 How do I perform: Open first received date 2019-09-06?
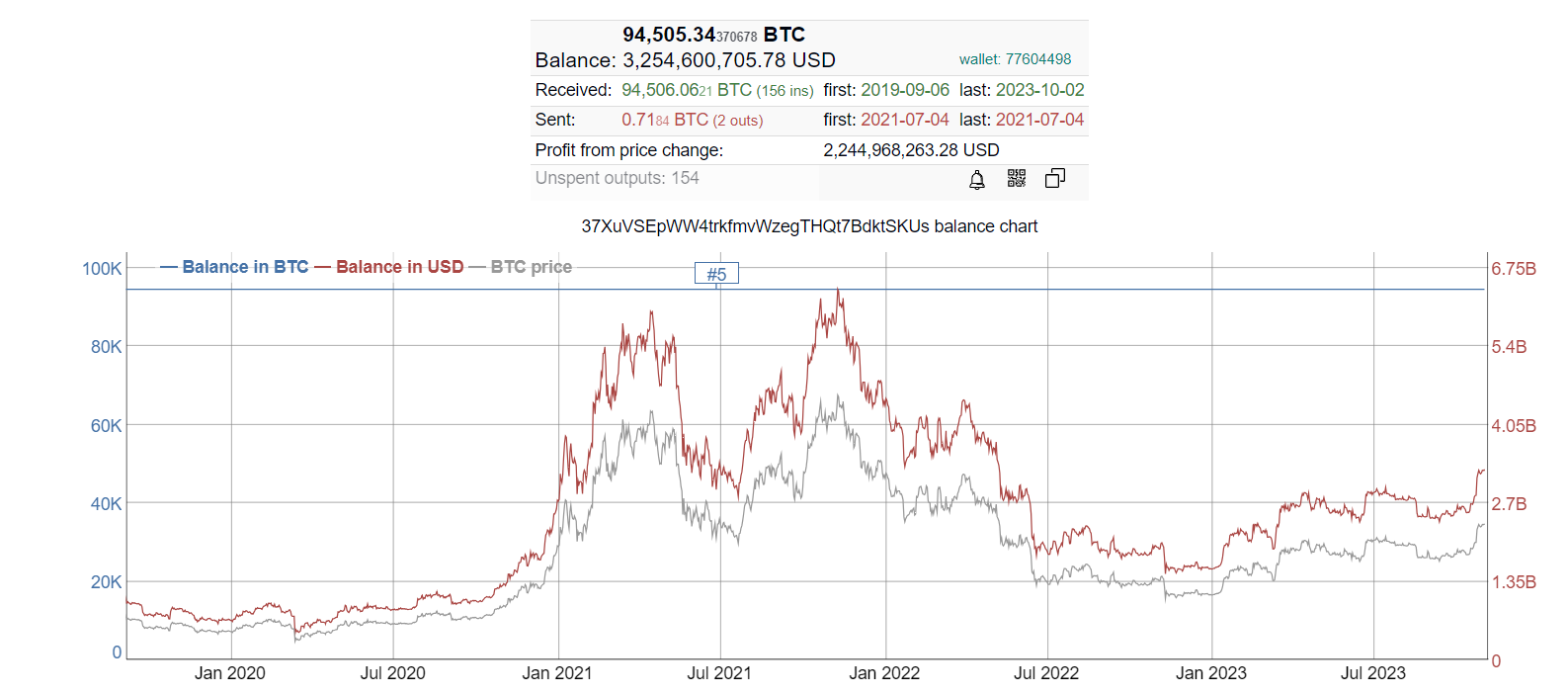point(905,90)
